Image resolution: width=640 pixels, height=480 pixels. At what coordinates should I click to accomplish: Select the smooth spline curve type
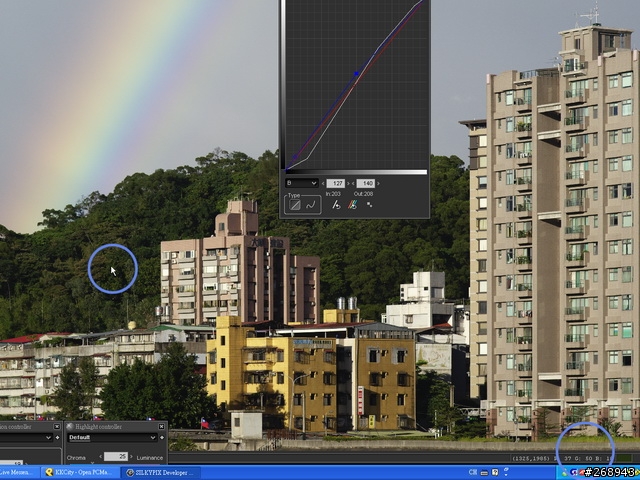tap(311, 205)
